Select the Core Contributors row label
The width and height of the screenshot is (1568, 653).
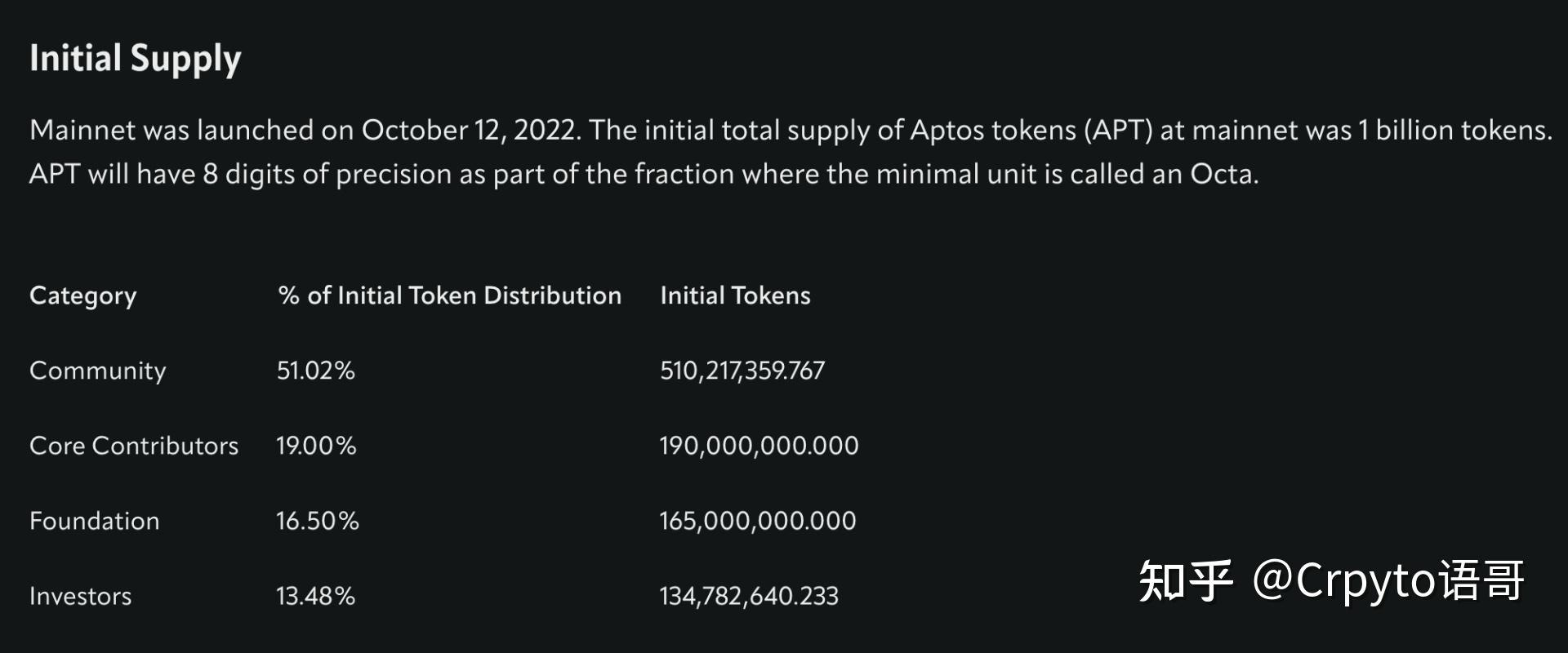click(134, 446)
